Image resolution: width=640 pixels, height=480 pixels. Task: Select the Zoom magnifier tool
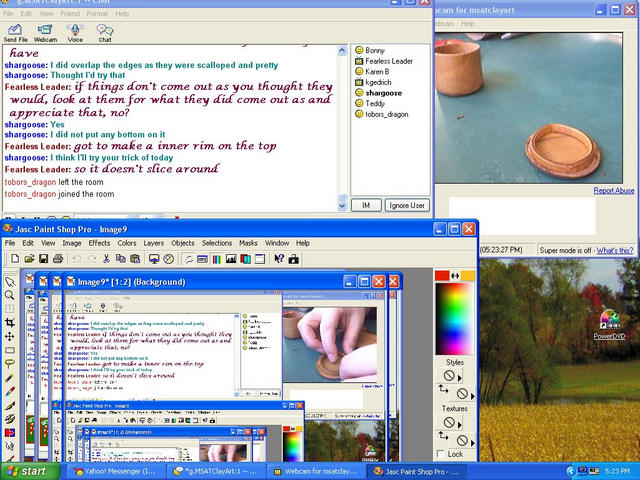click(10, 296)
